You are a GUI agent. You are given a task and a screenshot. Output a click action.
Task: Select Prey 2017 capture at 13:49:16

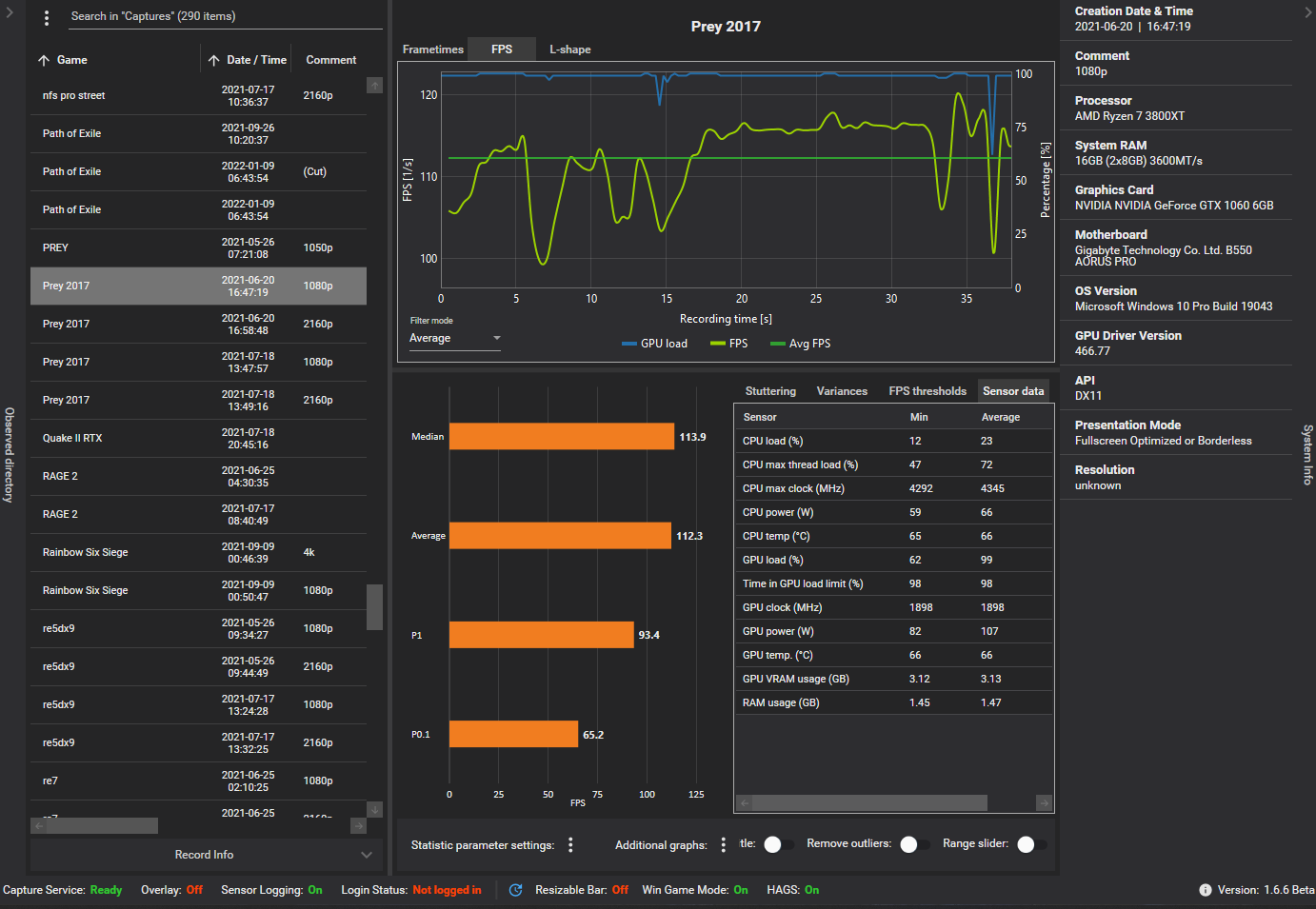[x=198, y=401]
